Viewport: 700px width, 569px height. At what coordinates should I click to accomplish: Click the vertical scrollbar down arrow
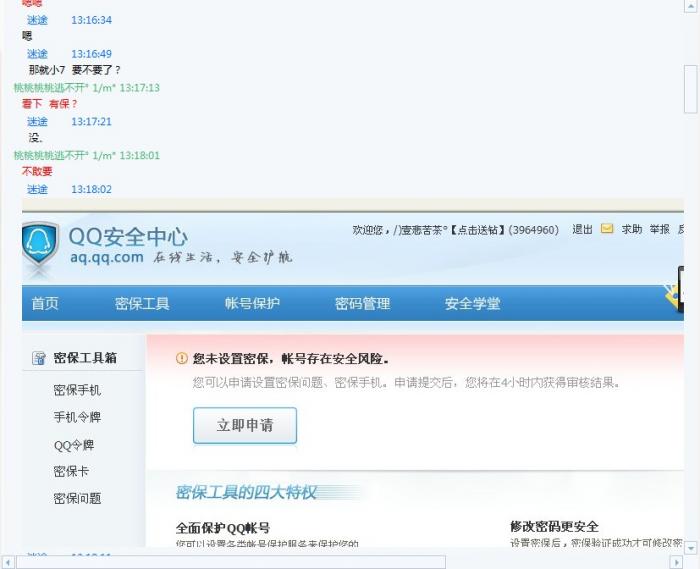[x=691, y=548]
